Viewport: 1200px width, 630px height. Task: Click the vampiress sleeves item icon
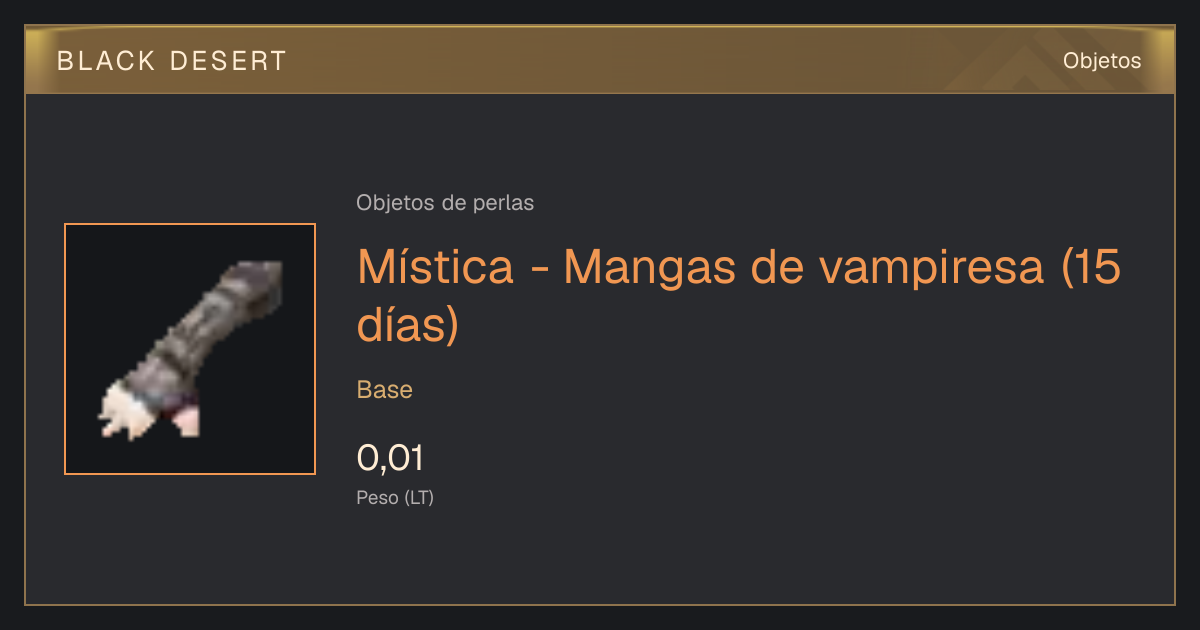(x=190, y=349)
